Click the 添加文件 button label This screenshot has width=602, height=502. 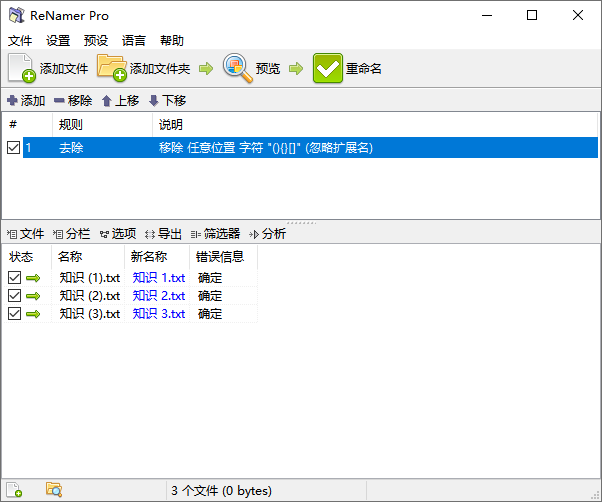(64, 69)
